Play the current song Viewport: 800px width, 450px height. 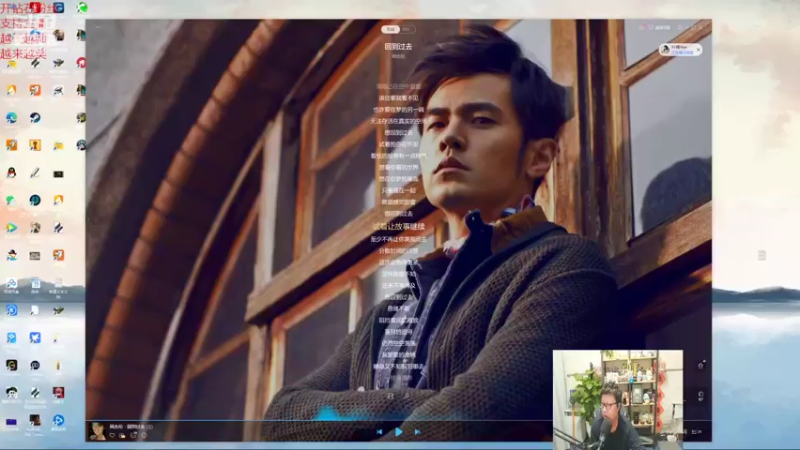tap(398, 432)
